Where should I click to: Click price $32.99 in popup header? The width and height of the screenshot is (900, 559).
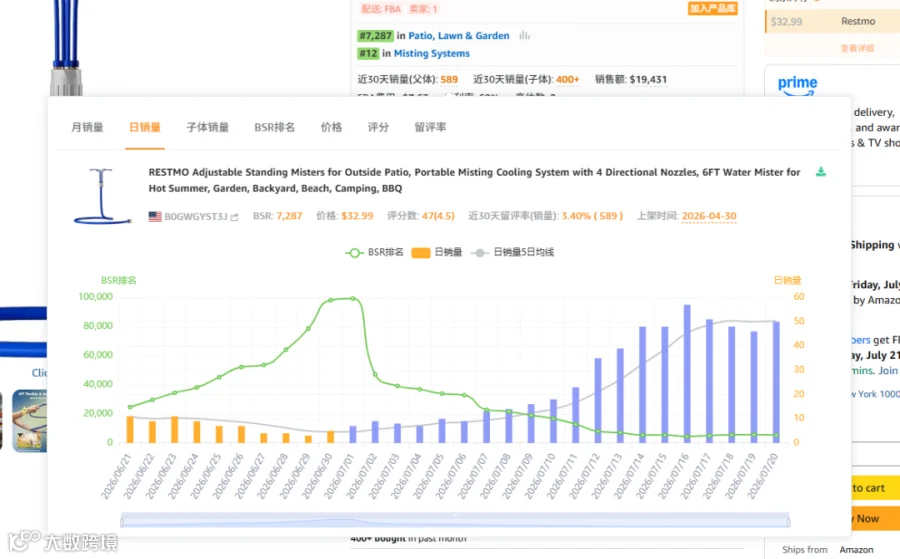357,216
